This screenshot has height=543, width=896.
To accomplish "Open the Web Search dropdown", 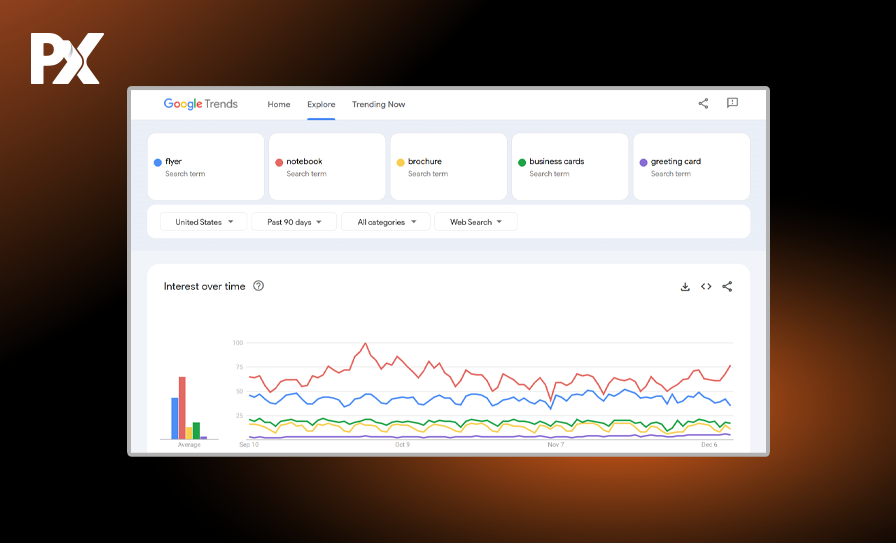I will click(x=475, y=222).
